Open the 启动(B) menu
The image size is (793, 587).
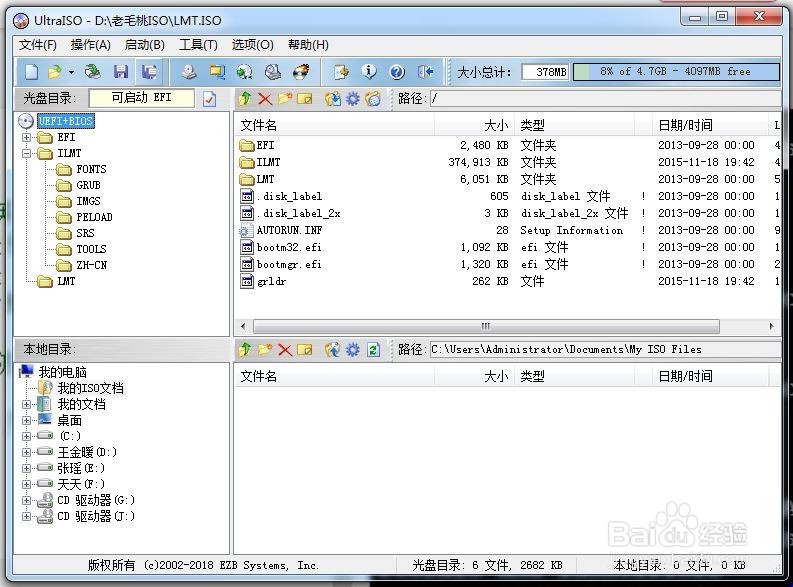pyautogui.click(x=145, y=45)
